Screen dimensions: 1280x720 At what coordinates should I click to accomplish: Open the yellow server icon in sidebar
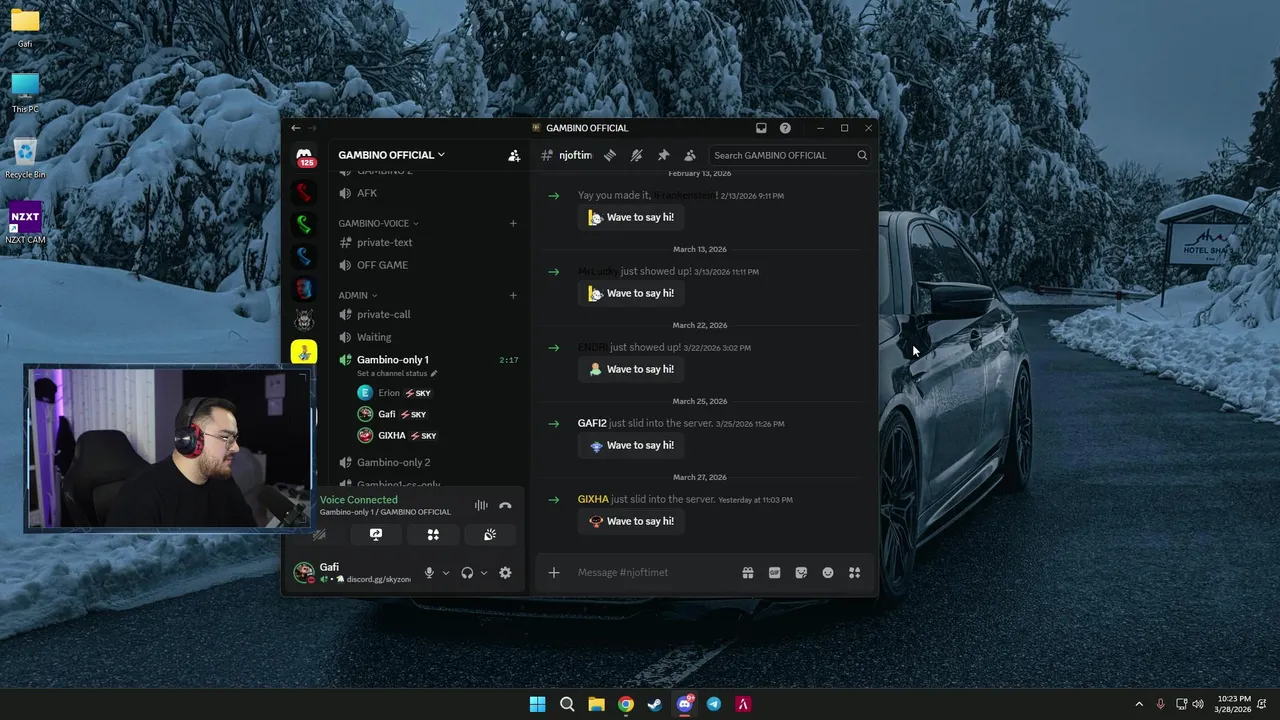click(304, 353)
